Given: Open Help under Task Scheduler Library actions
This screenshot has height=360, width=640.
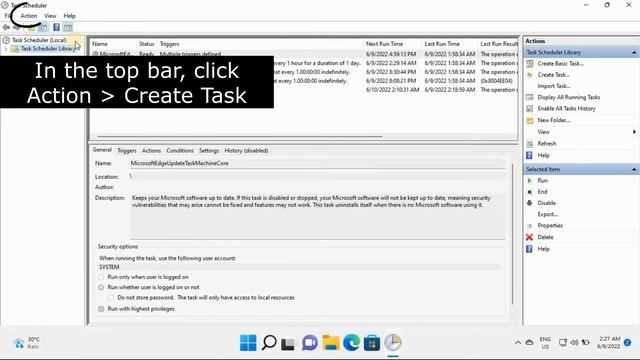Looking at the screenshot, I should tap(543, 156).
